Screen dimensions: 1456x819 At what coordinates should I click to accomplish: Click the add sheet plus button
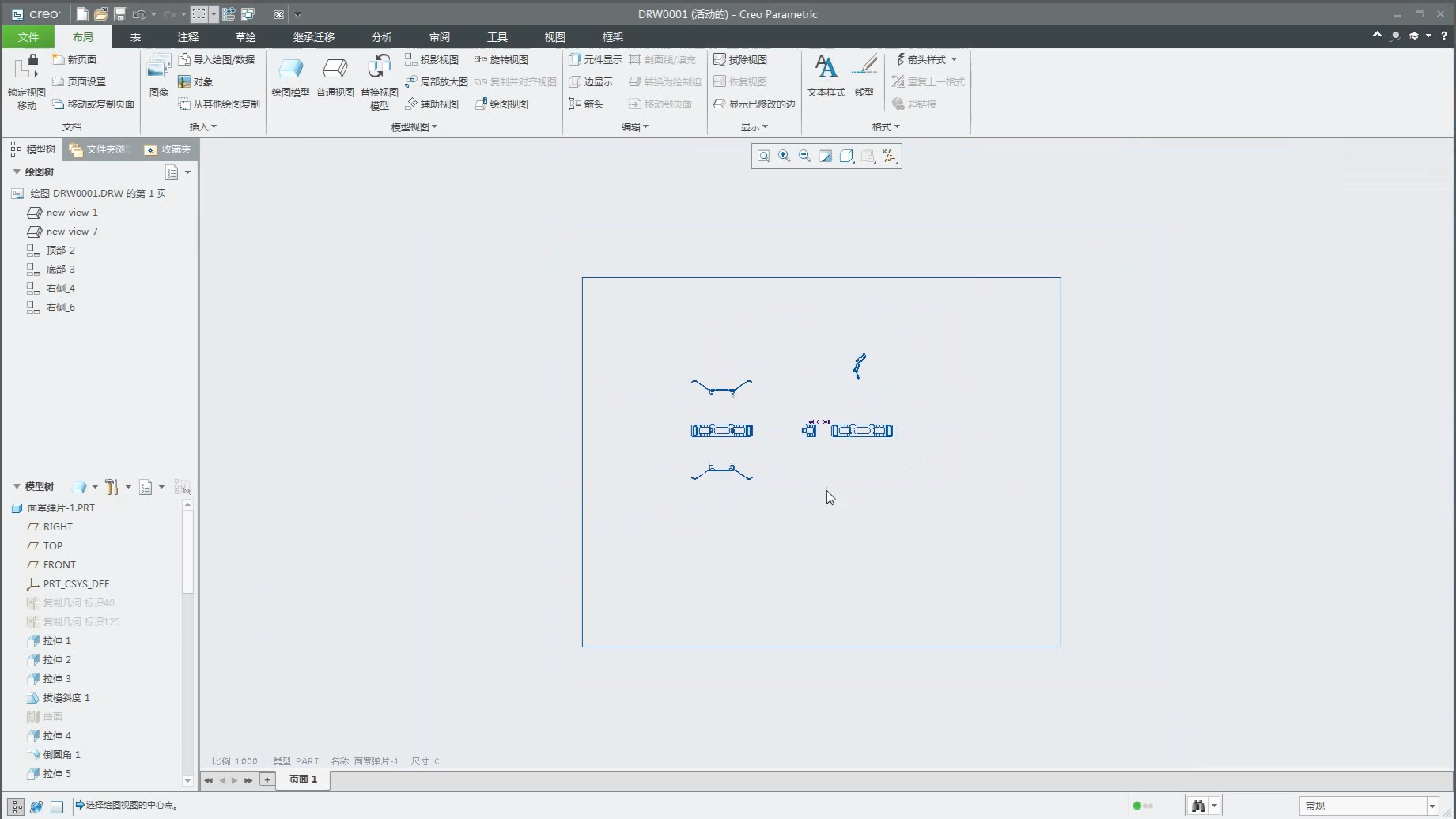pyautogui.click(x=267, y=780)
